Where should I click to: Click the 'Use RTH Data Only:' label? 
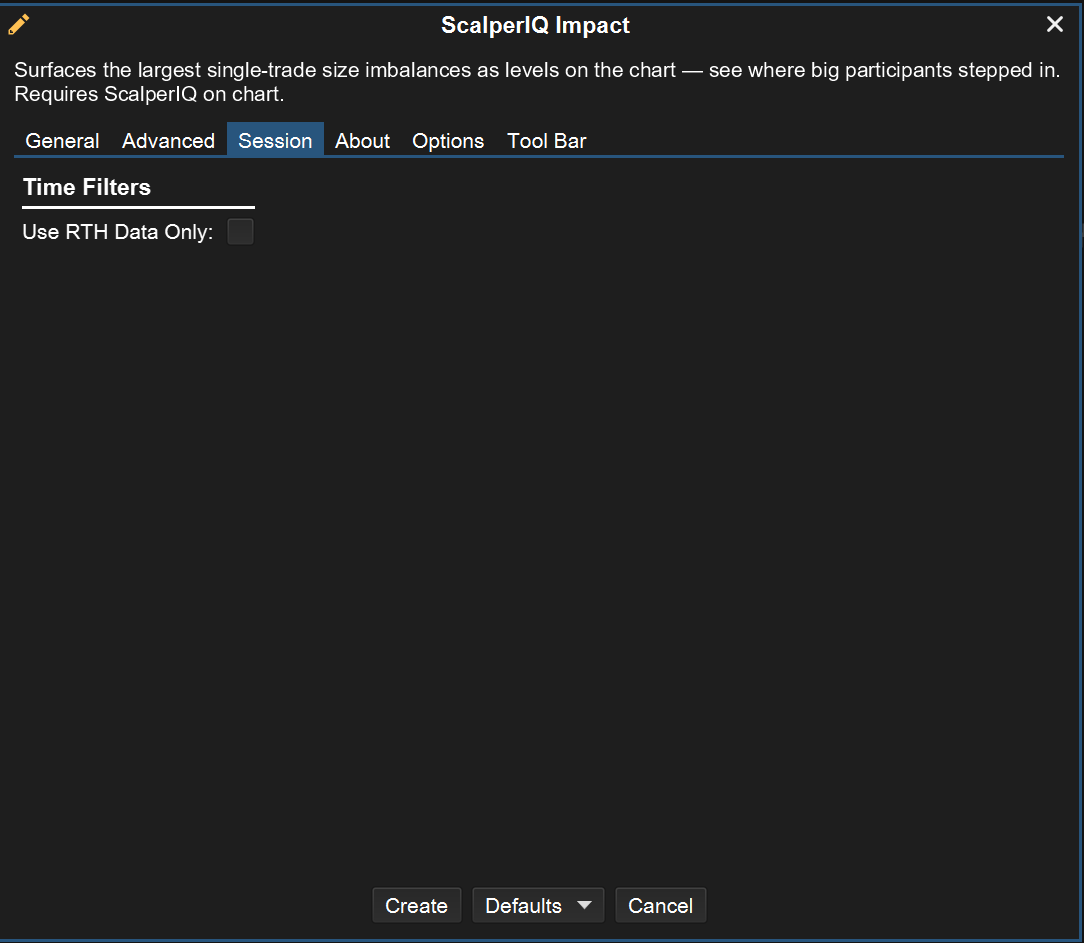click(x=118, y=232)
